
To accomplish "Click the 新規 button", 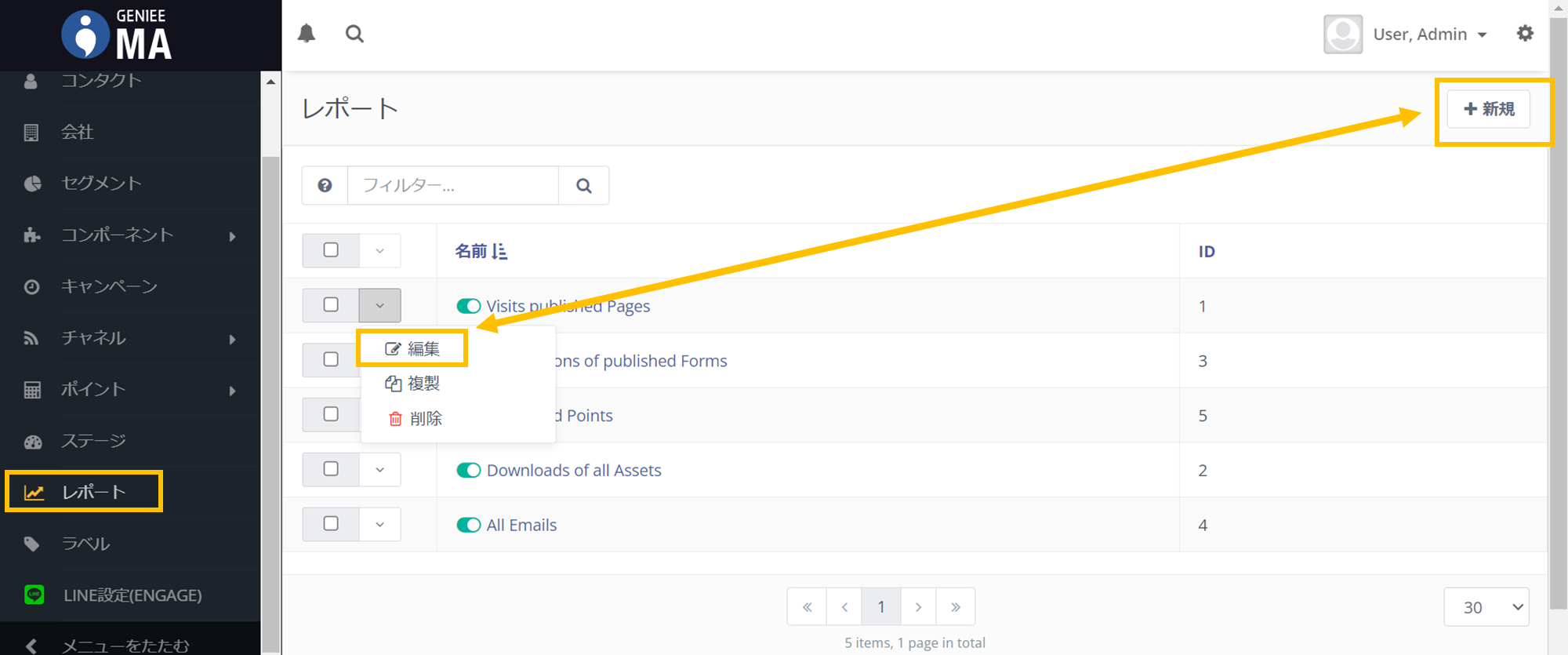I will point(1488,109).
